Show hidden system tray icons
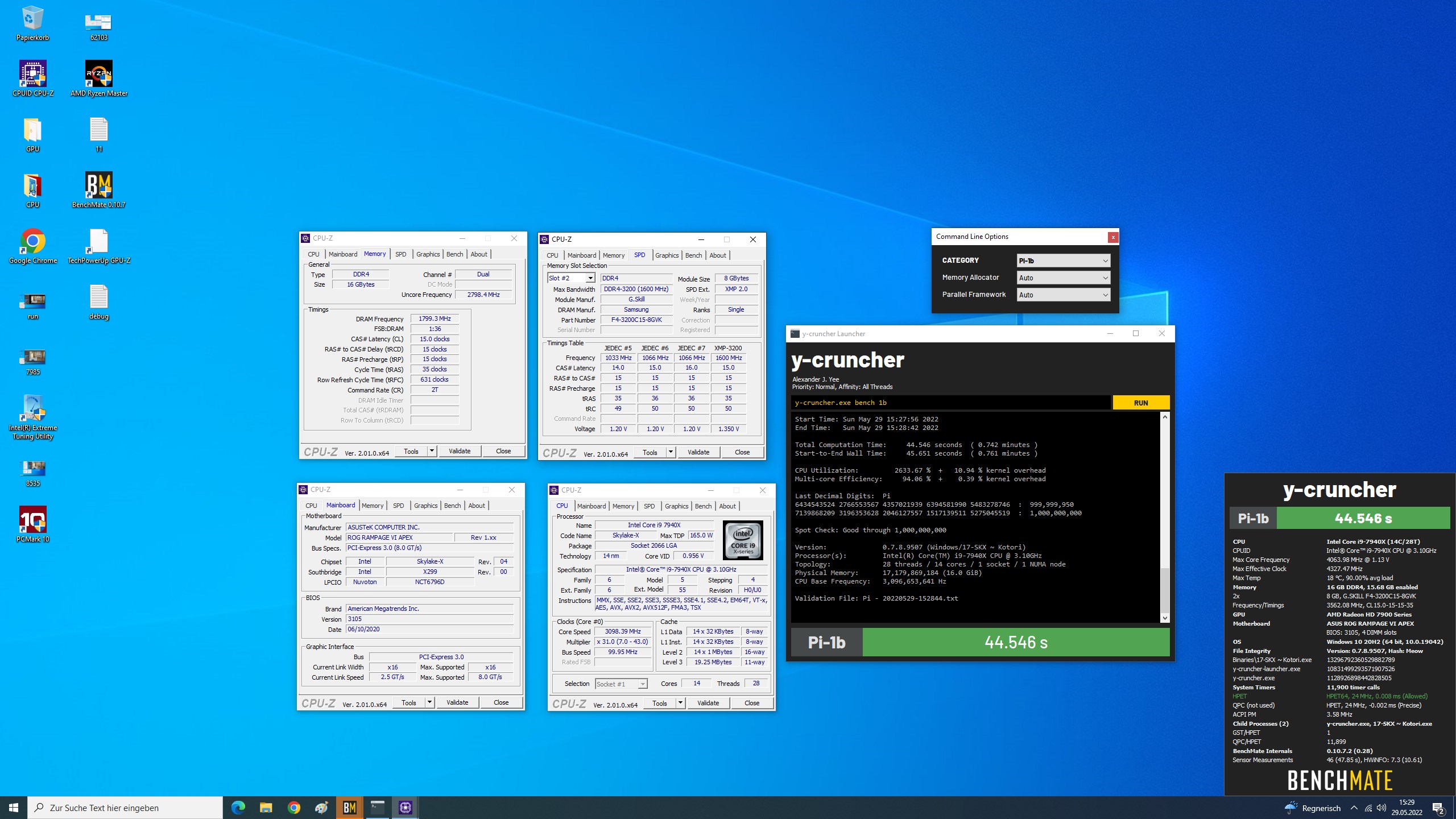Image resolution: width=1456 pixels, height=819 pixels. tap(1354, 808)
